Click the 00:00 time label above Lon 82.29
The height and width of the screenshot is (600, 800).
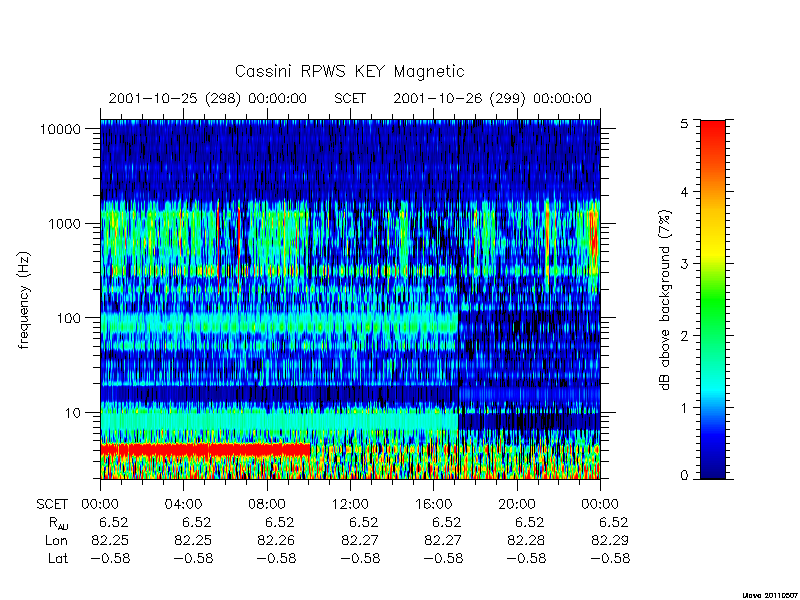click(x=600, y=505)
